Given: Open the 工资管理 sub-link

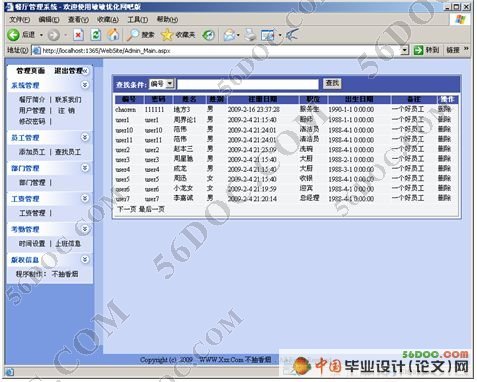Looking at the screenshot, I should coord(32,213).
